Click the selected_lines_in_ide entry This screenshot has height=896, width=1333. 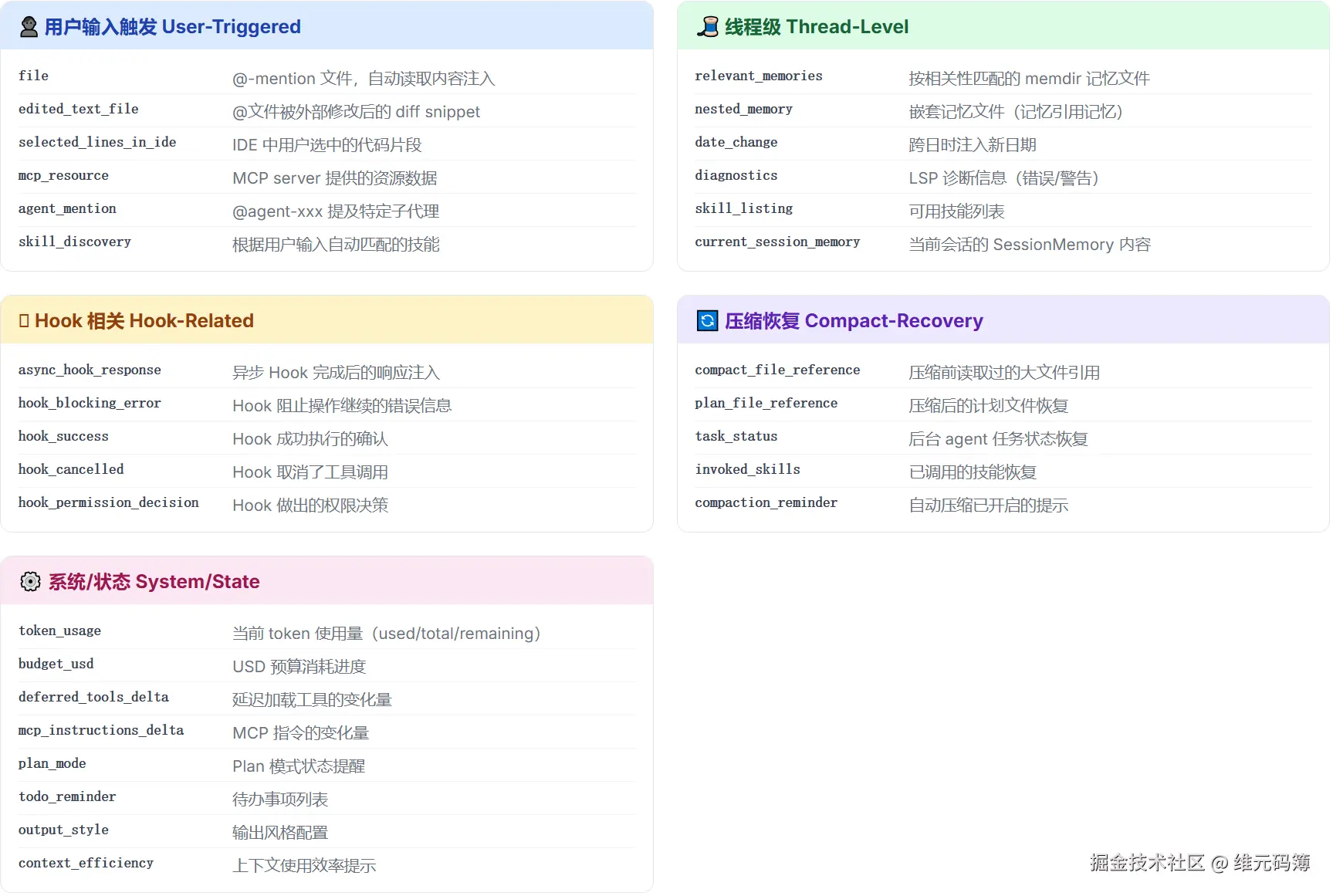97,143
